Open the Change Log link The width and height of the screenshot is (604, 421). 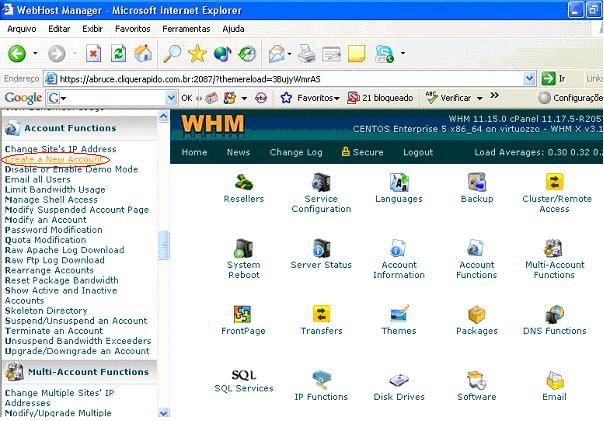pos(296,153)
